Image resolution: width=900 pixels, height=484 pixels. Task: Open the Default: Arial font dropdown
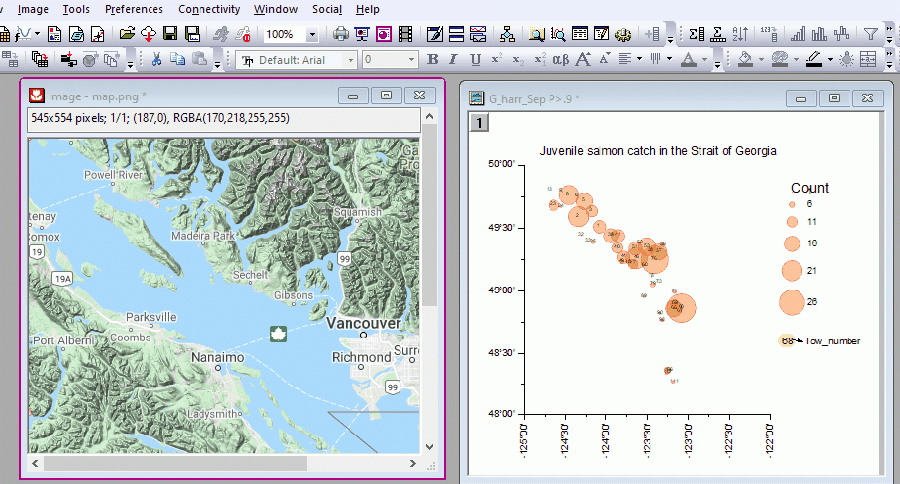click(351, 60)
